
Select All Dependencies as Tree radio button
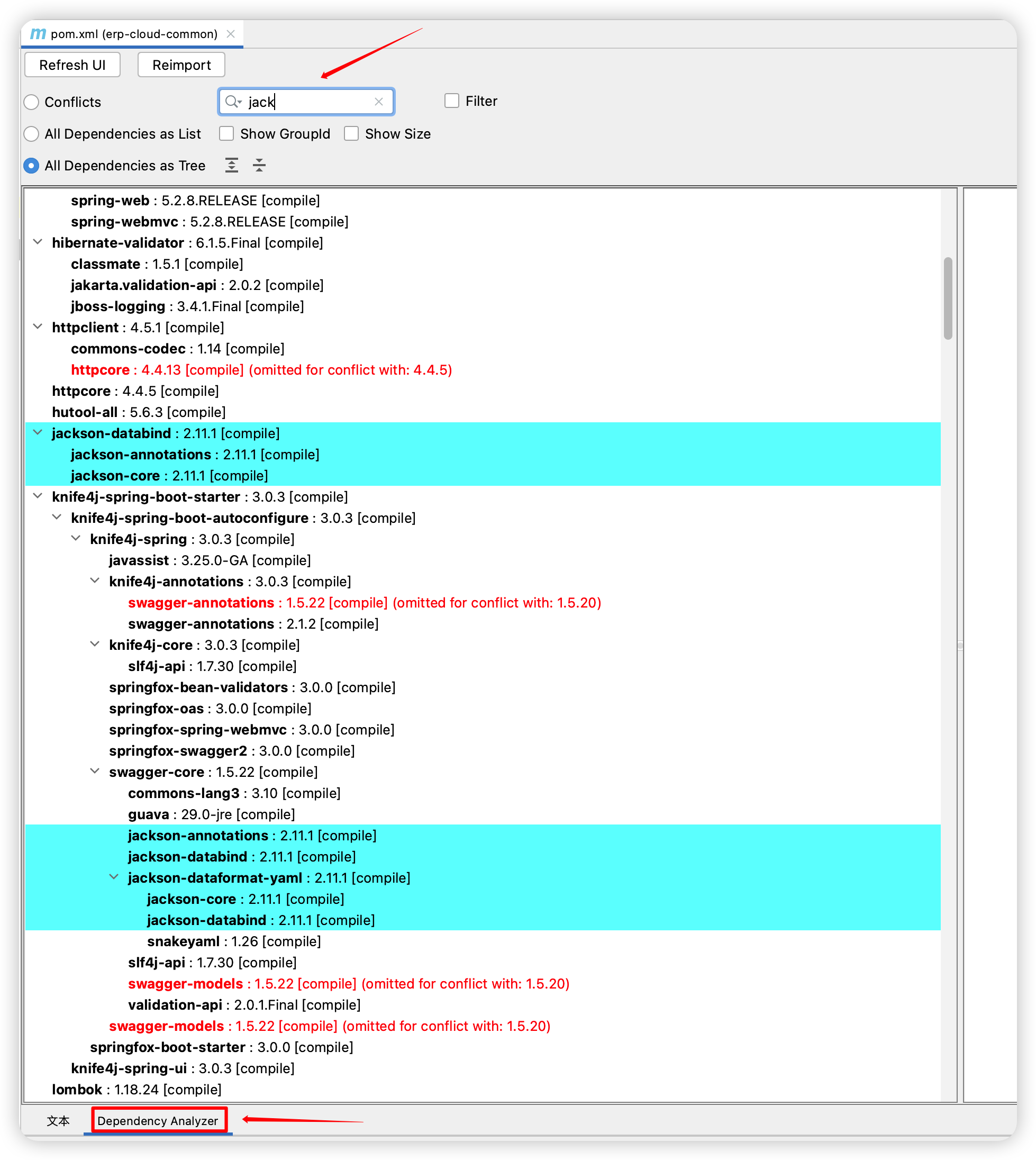tap(31, 166)
